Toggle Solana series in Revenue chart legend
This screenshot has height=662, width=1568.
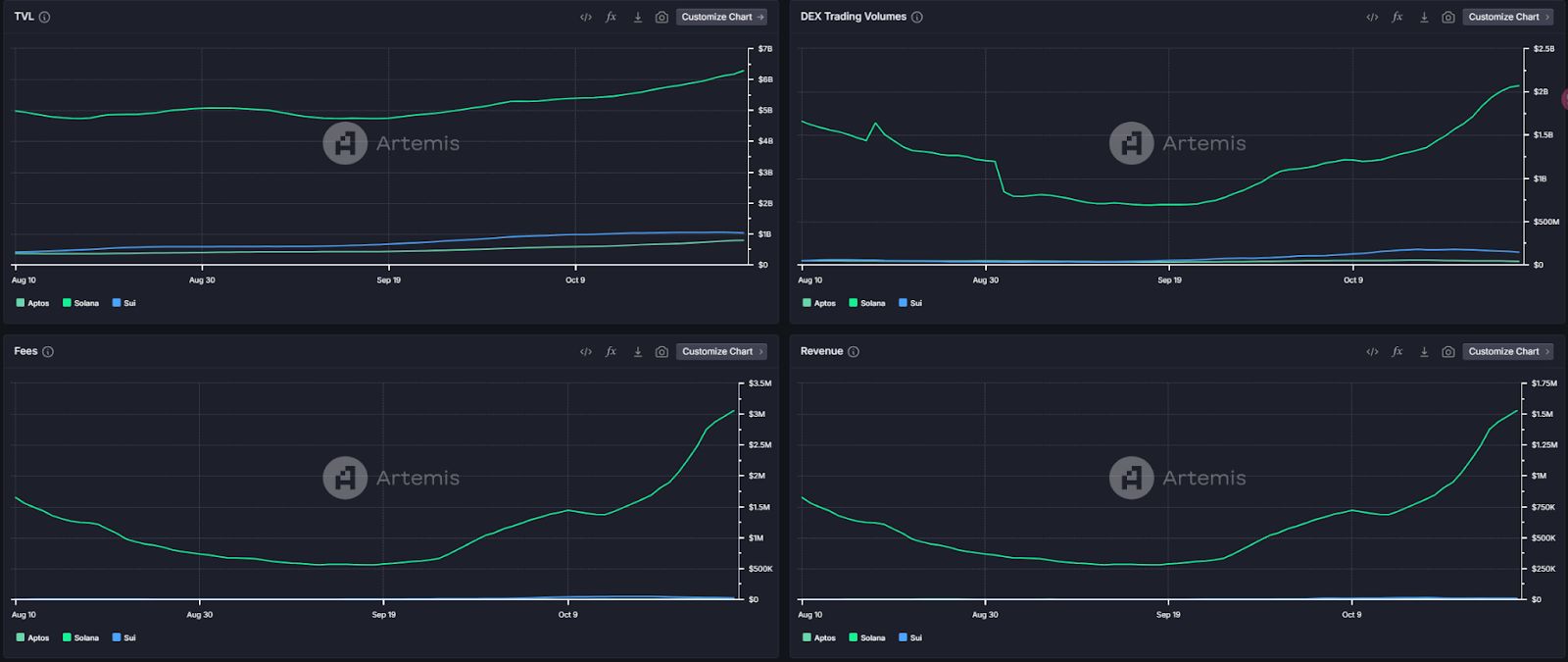click(867, 637)
